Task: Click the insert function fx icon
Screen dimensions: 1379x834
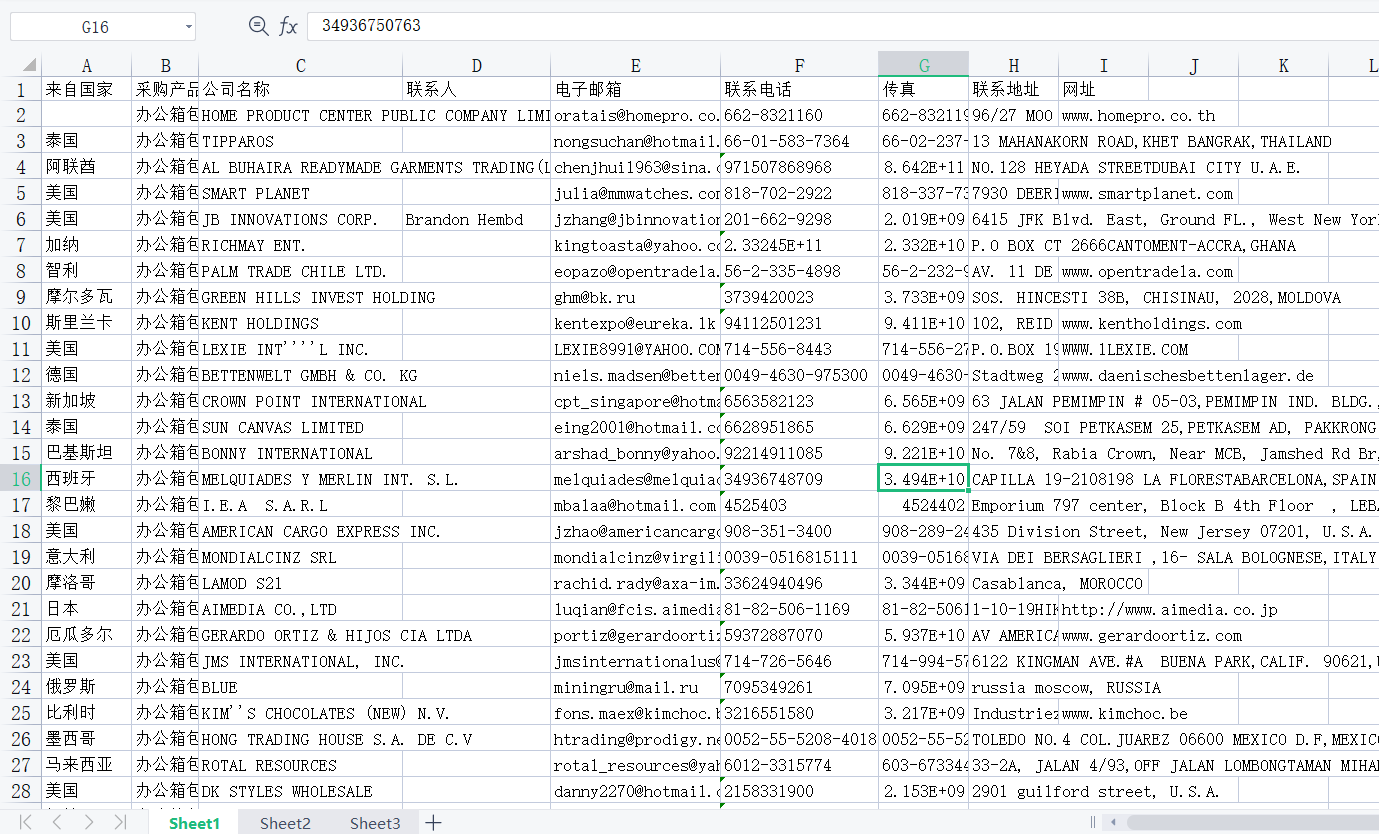Action: 288,26
